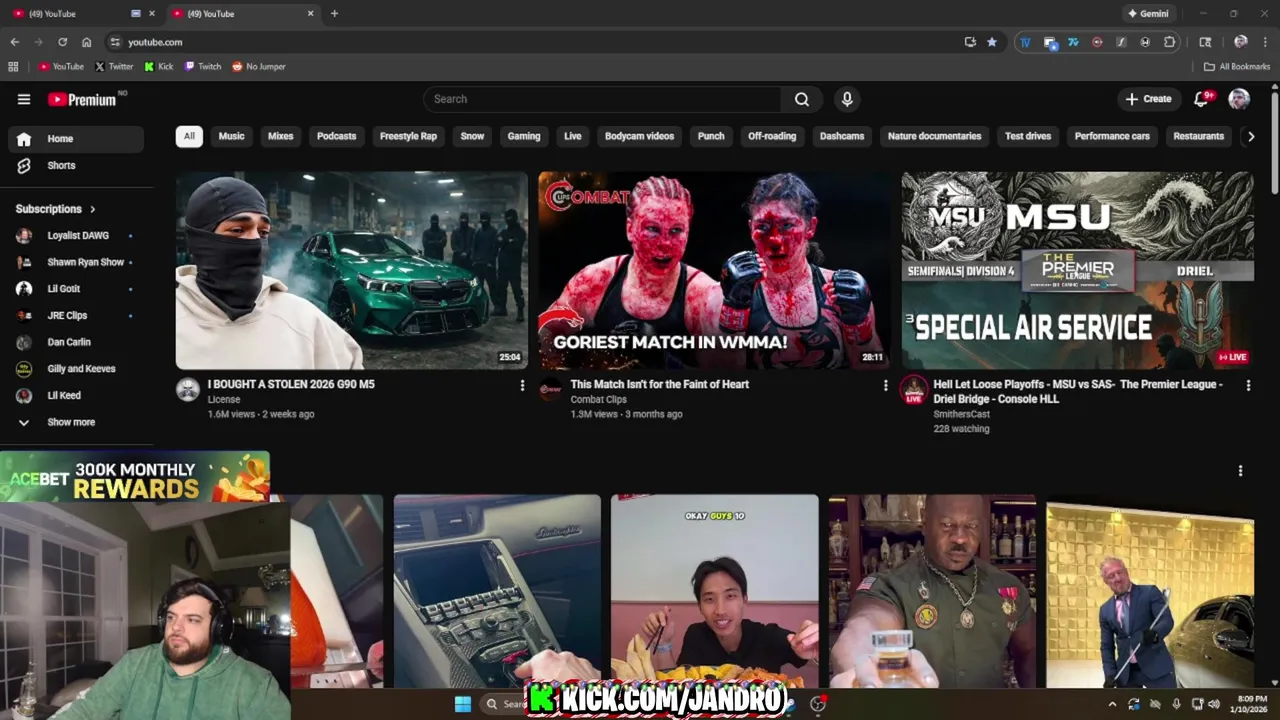Select the All filter chip
The width and height of the screenshot is (1280, 720).
click(x=189, y=136)
